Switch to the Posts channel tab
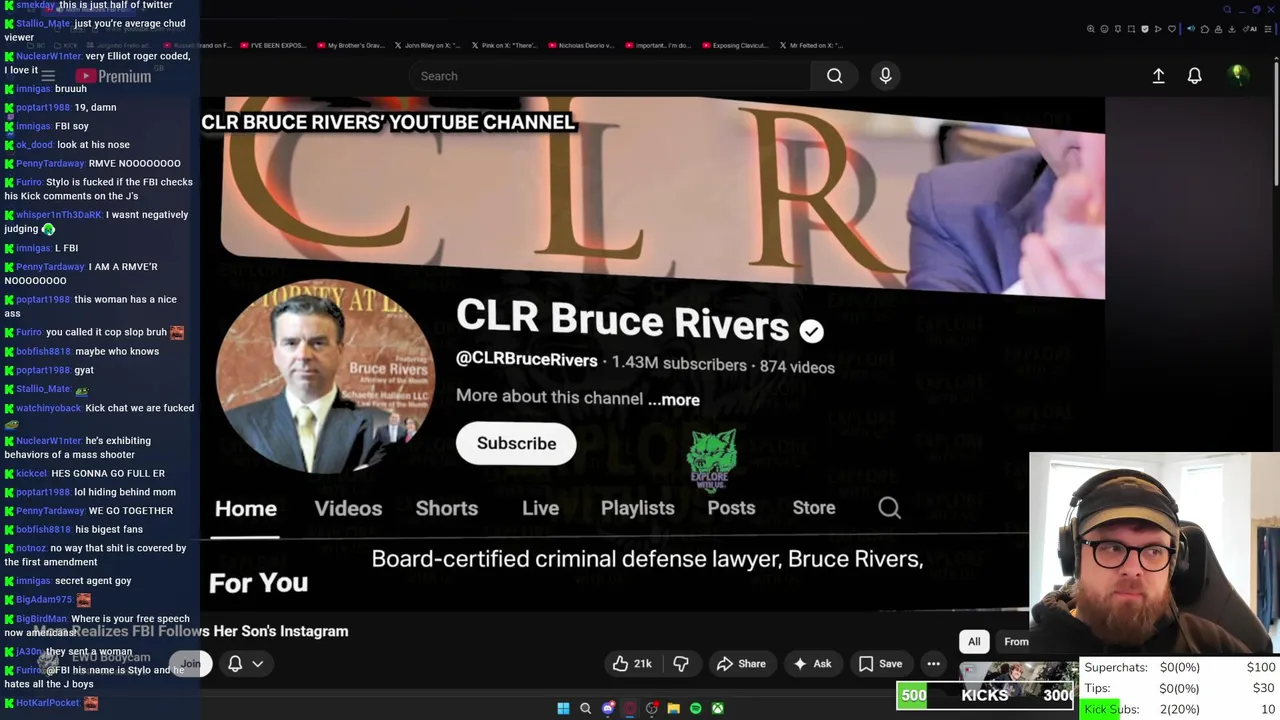1280x720 pixels. tap(731, 508)
